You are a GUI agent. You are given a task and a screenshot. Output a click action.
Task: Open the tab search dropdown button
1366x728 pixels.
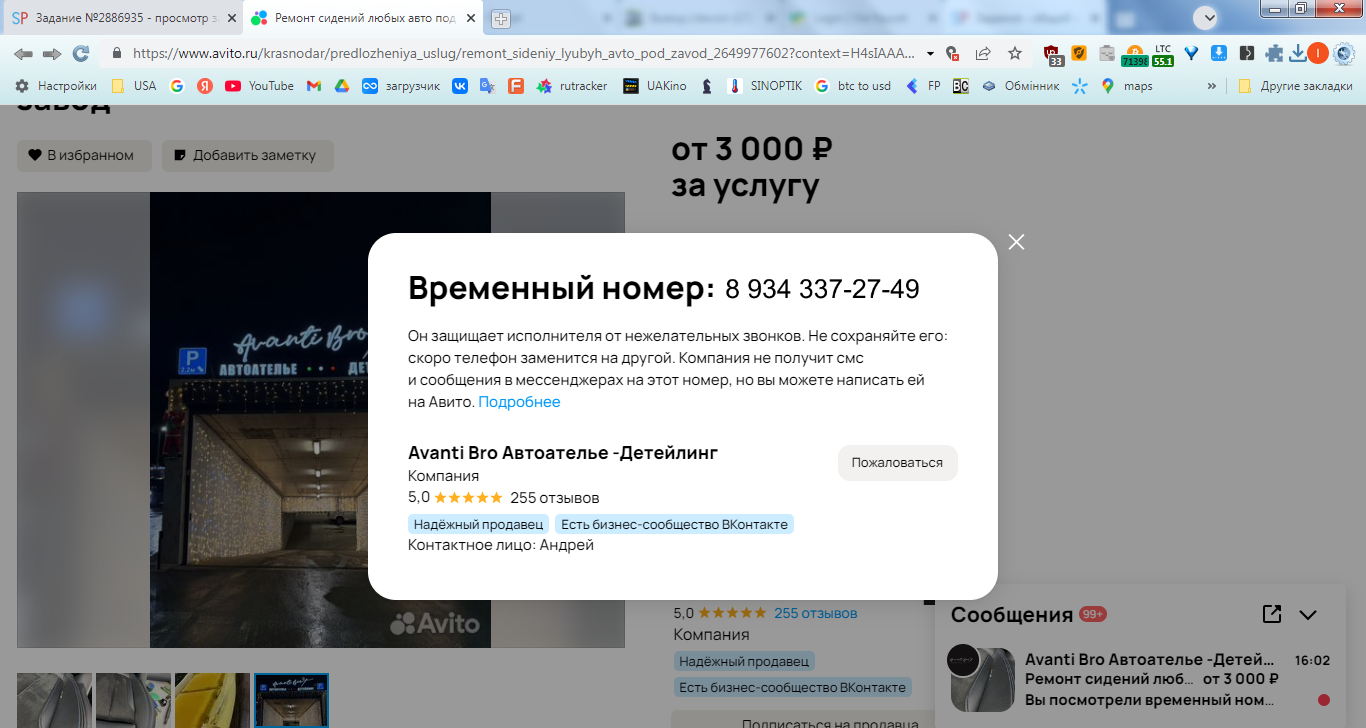tap(1207, 17)
